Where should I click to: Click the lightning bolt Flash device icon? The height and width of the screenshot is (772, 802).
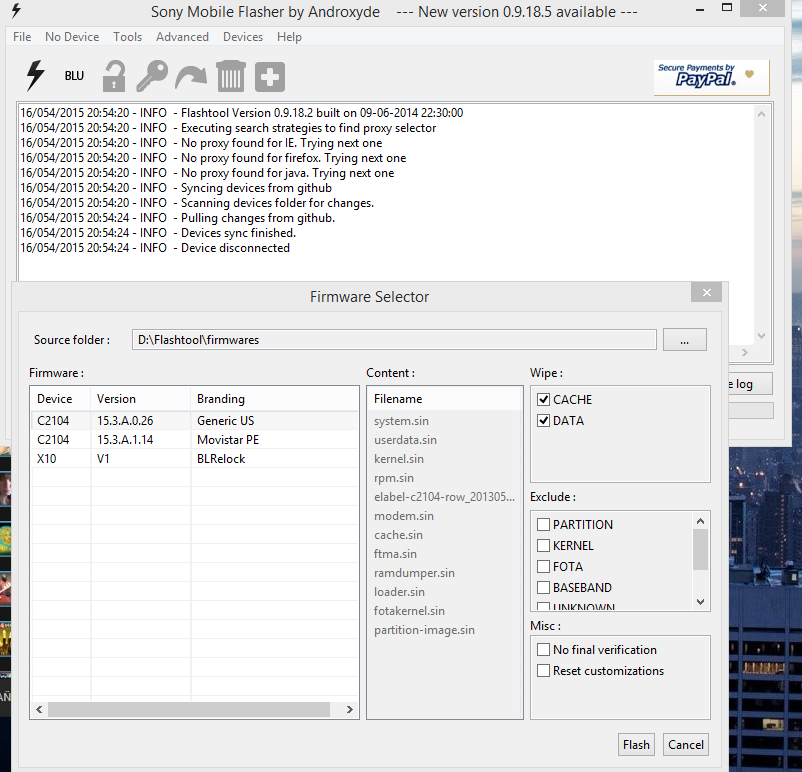click(x=35, y=76)
